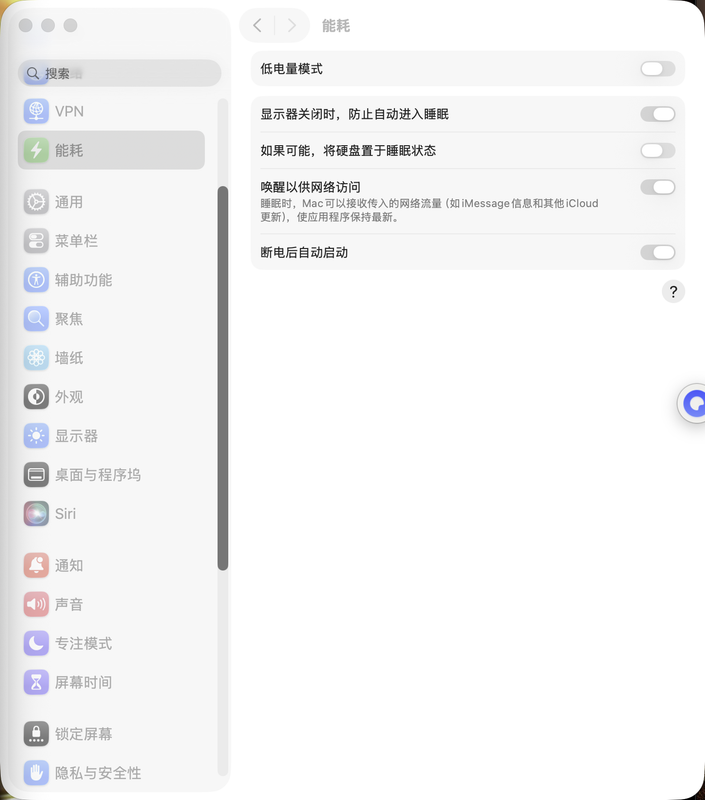Viewport: 705px width, 800px height.
Task: Click the 唤醒以供网络访问 label text
Action: pyautogui.click(x=310, y=187)
